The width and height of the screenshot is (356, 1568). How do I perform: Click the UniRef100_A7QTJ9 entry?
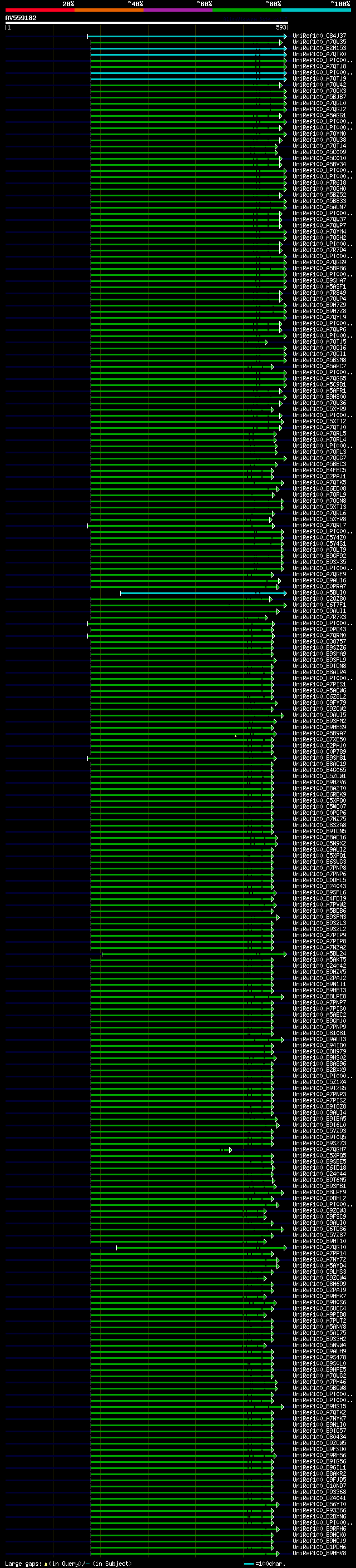click(x=319, y=78)
